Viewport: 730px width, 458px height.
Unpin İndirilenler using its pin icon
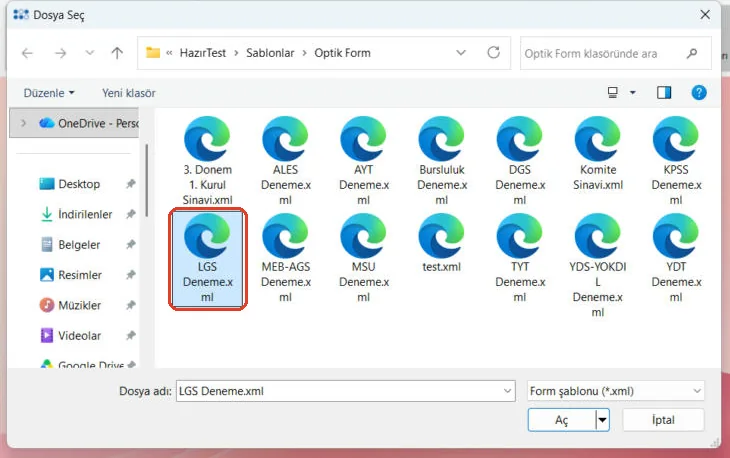(x=131, y=214)
